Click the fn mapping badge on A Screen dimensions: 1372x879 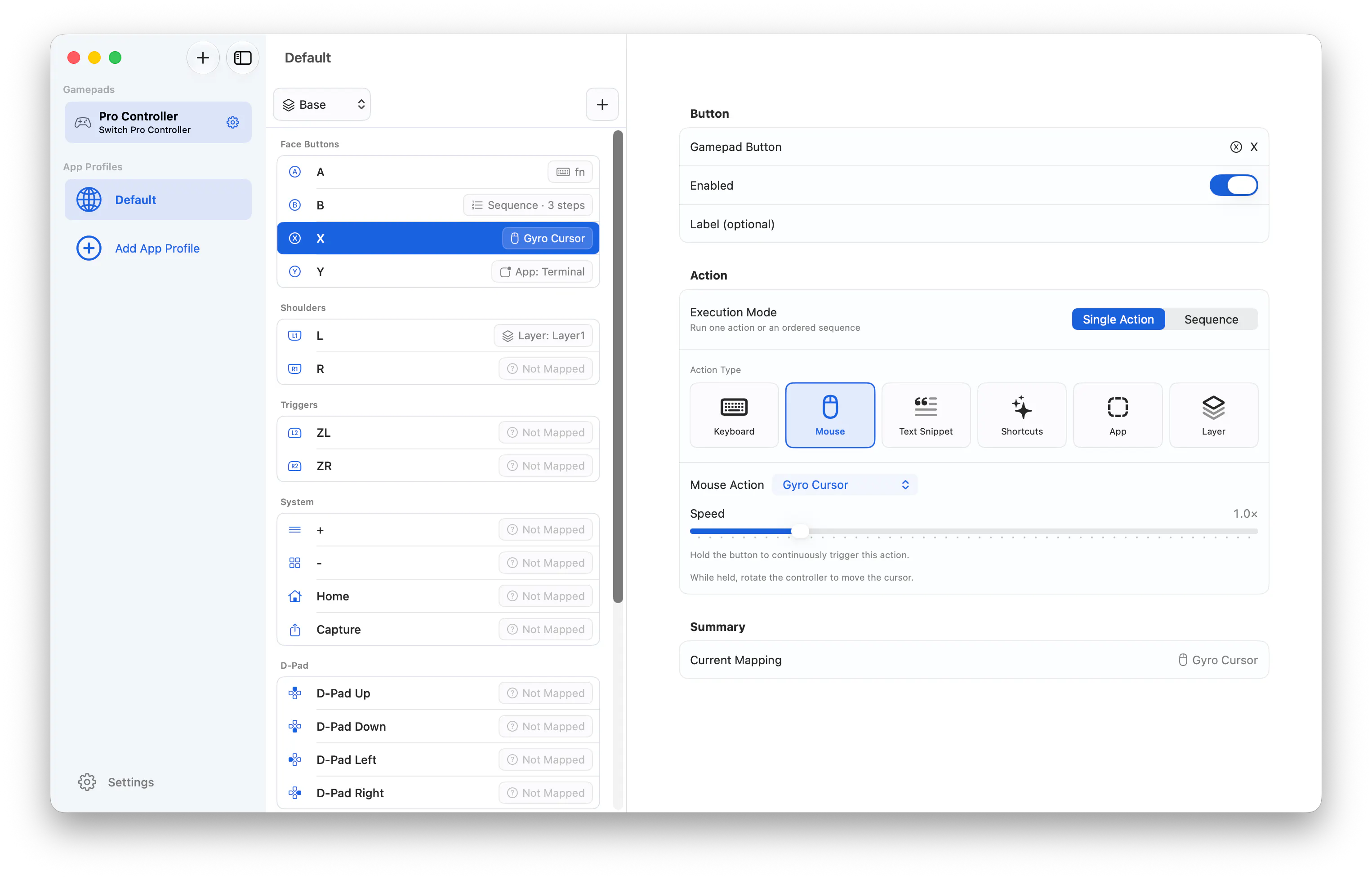point(570,172)
